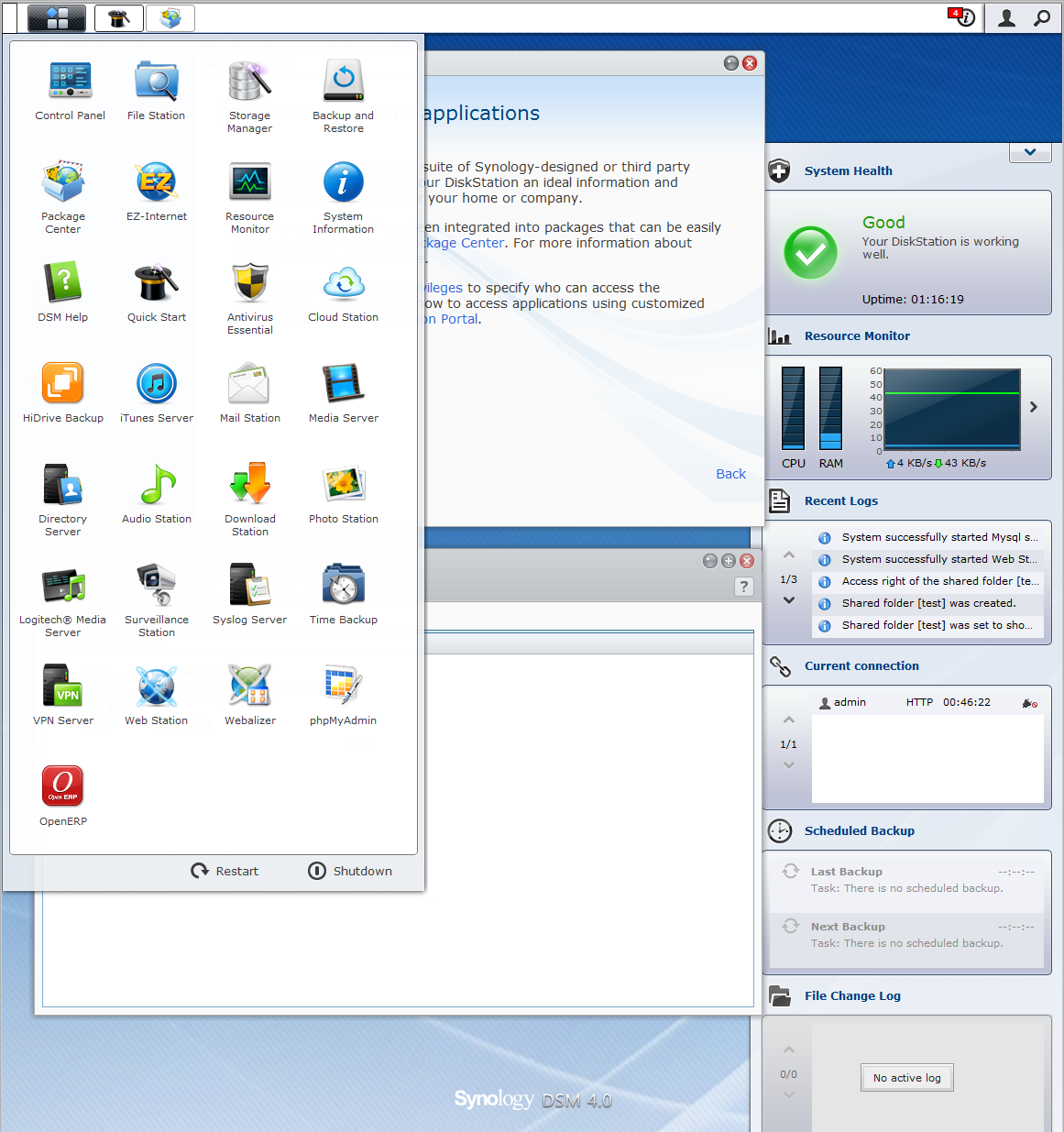Open Antivirus Essential
1064x1132 pixels.
point(250,298)
